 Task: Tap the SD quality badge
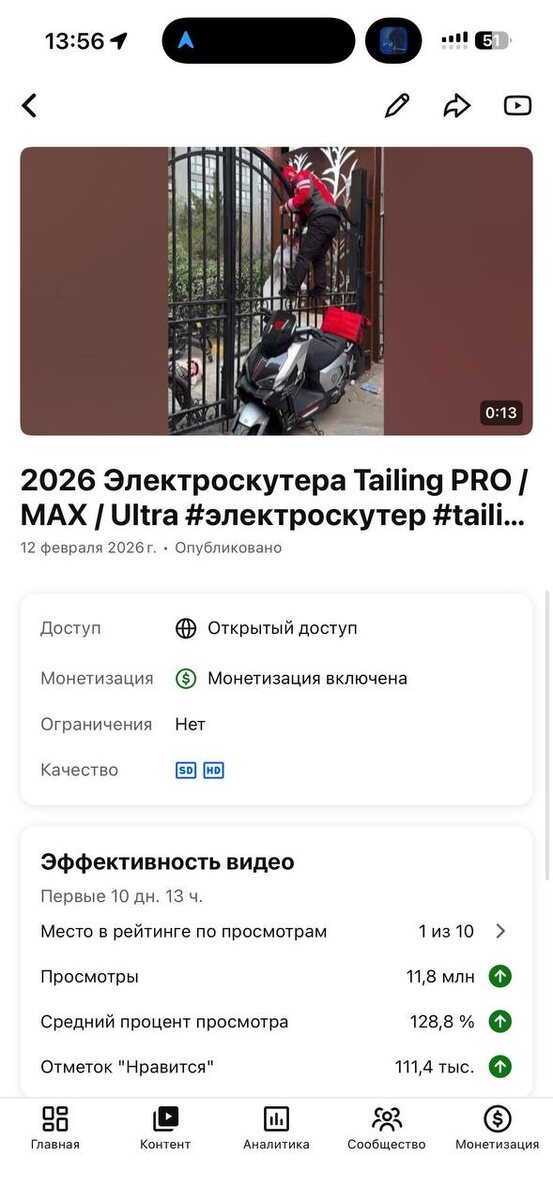(186, 770)
